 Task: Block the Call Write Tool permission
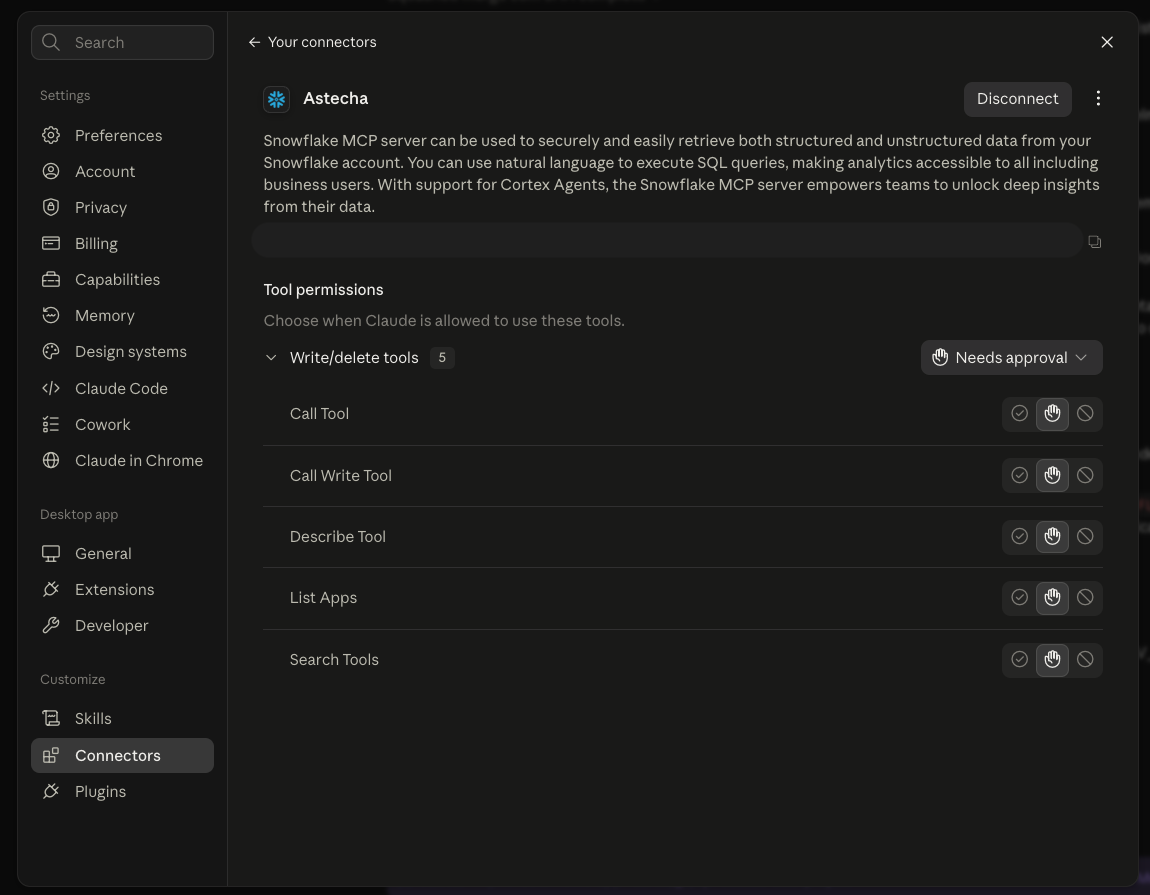[1085, 475]
